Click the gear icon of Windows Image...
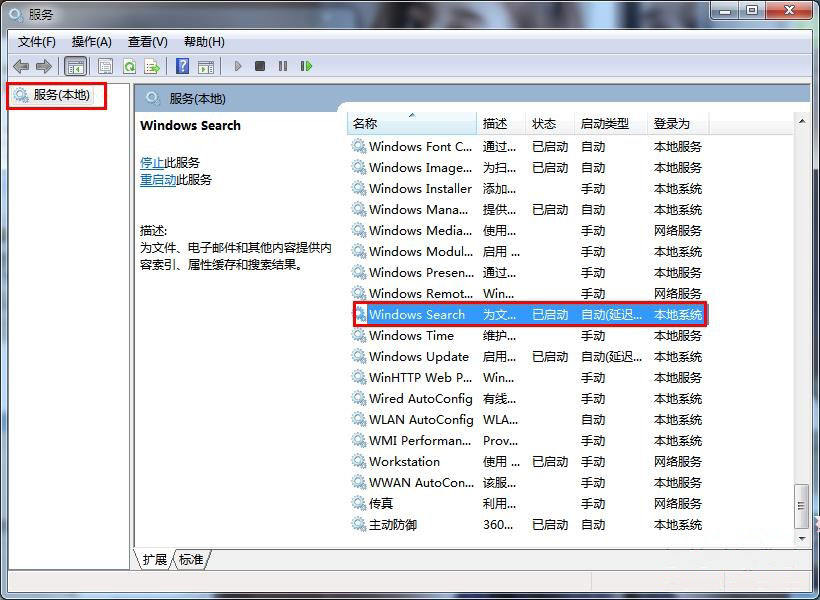Viewport: 820px width, 600px height. pos(359,167)
